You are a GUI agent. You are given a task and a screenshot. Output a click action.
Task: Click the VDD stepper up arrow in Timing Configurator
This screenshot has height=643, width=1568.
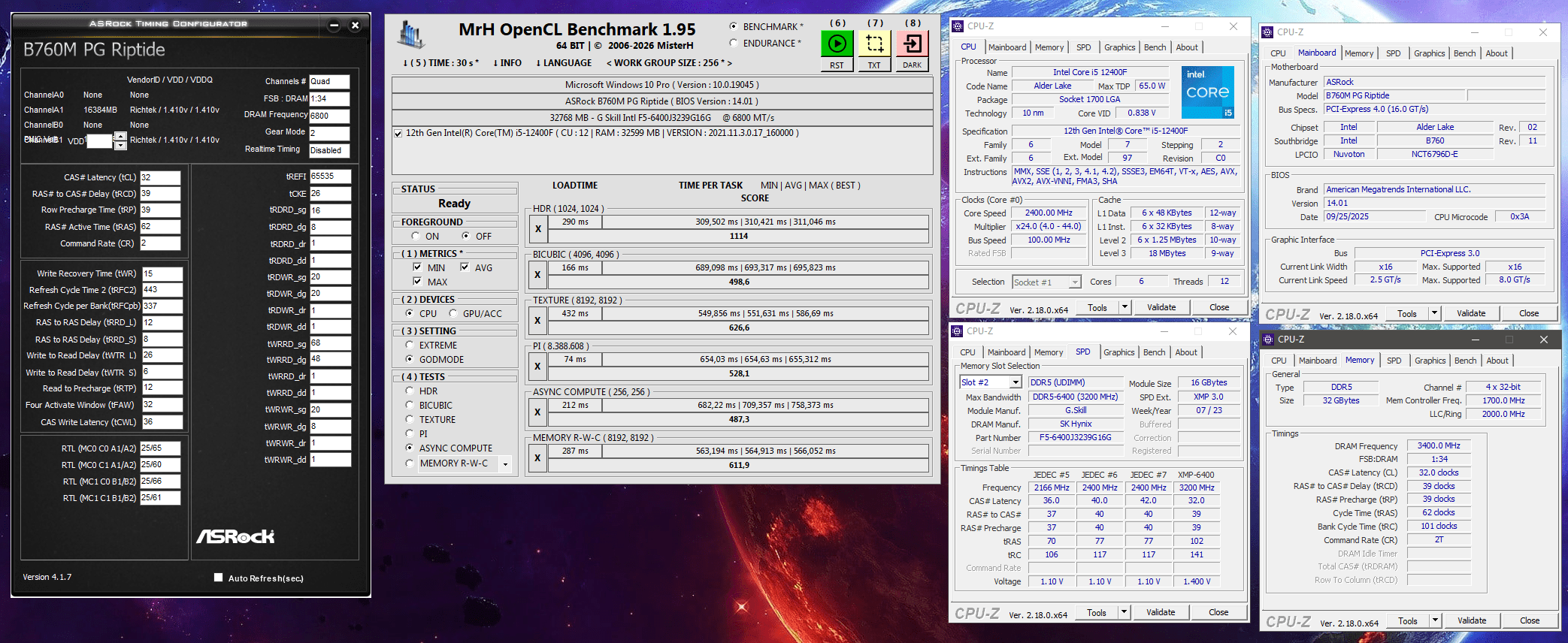point(120,137)
